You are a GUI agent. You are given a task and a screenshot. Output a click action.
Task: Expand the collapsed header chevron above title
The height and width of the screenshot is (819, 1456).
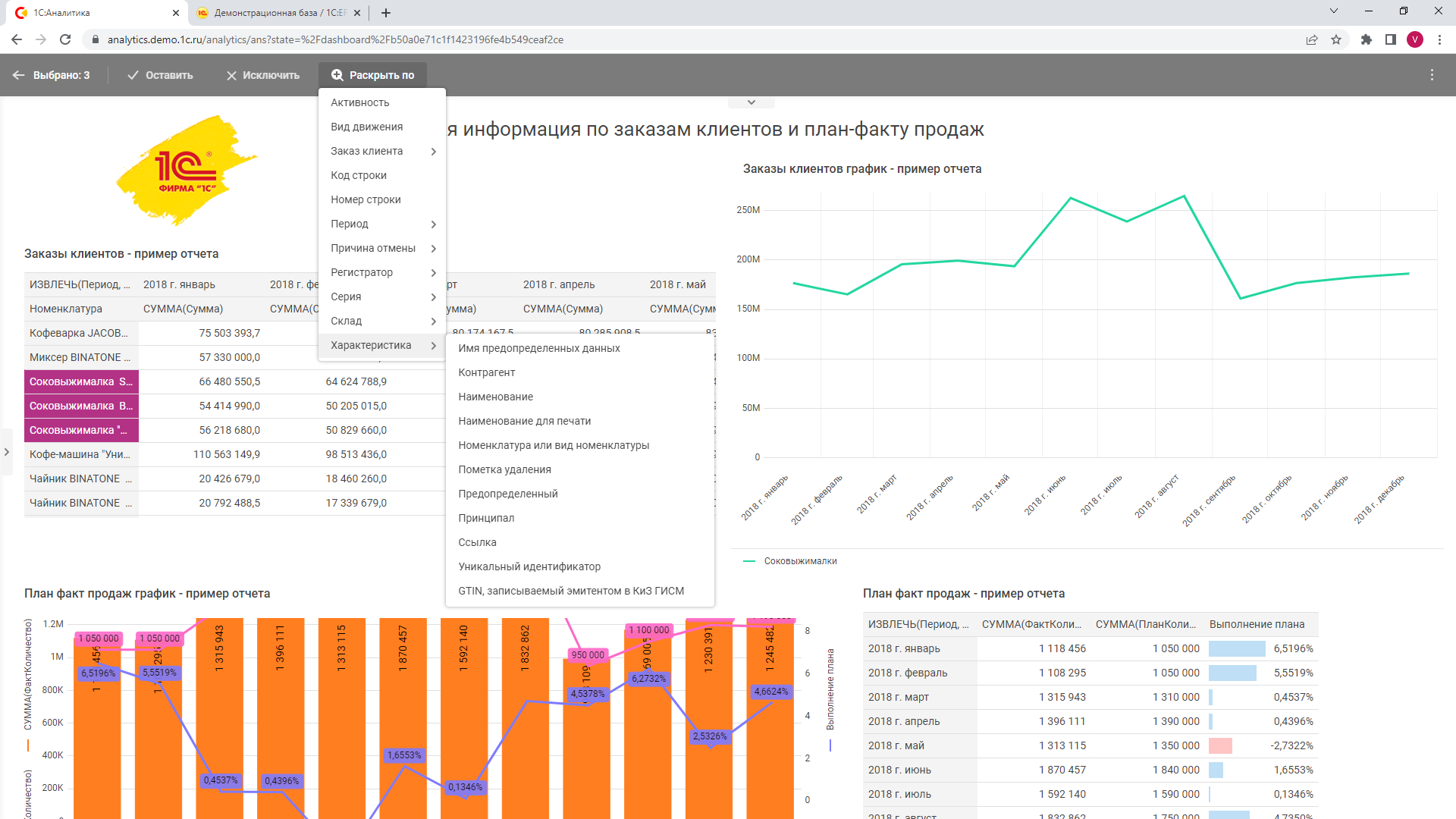coord(752,102)
